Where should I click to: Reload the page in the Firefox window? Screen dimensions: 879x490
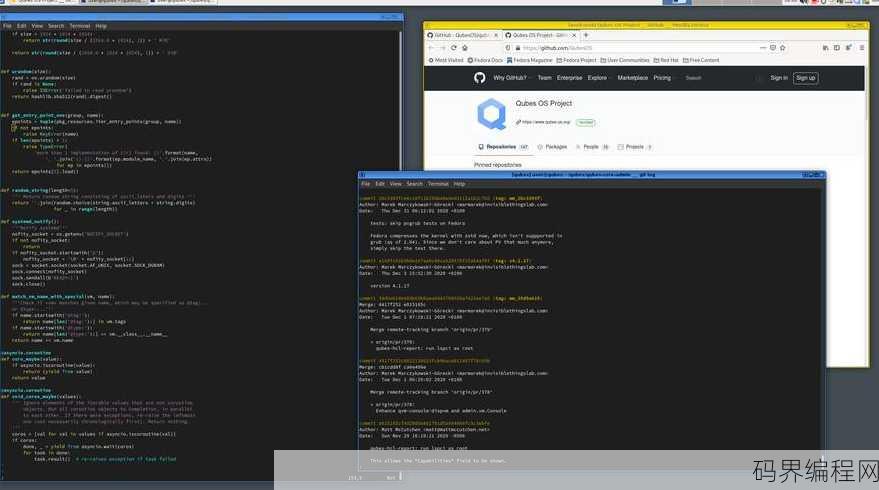point(454,48)
